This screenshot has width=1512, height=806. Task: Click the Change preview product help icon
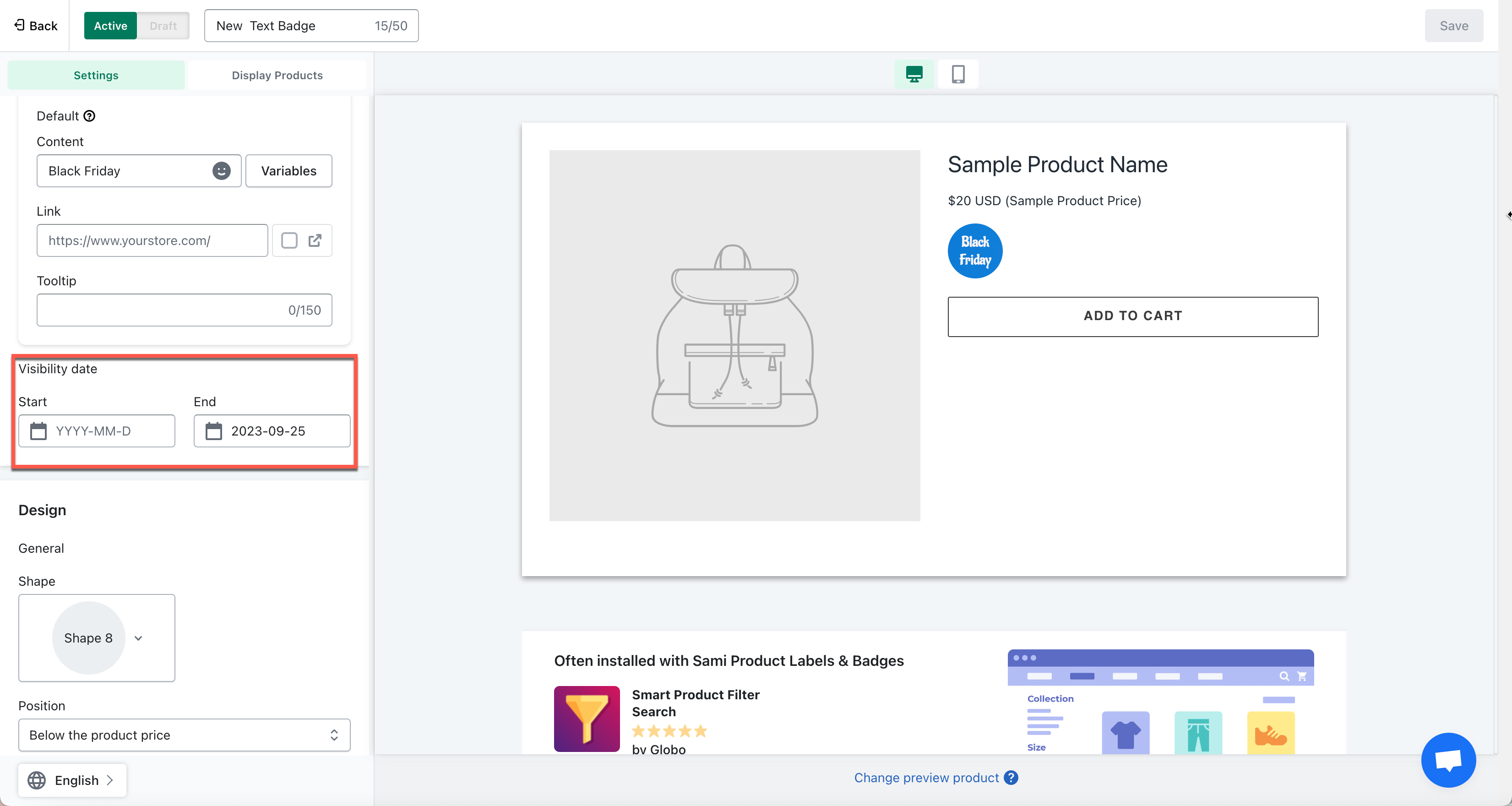(x=1011, y=778)
